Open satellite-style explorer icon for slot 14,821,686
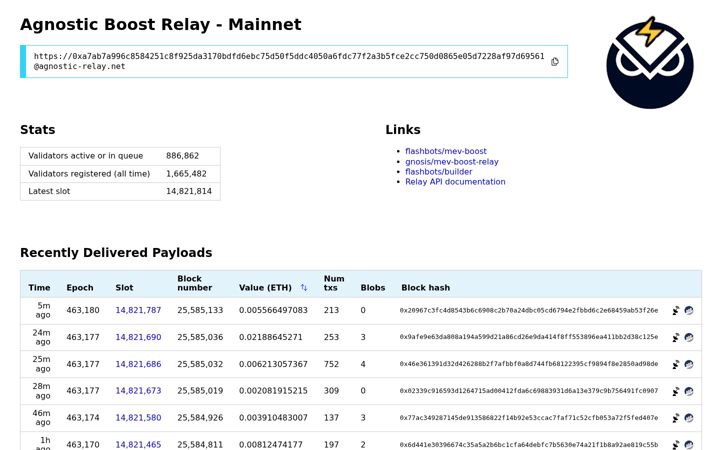Screen dimensions: 720x450 pyautogui.click(x=675, y=365)
